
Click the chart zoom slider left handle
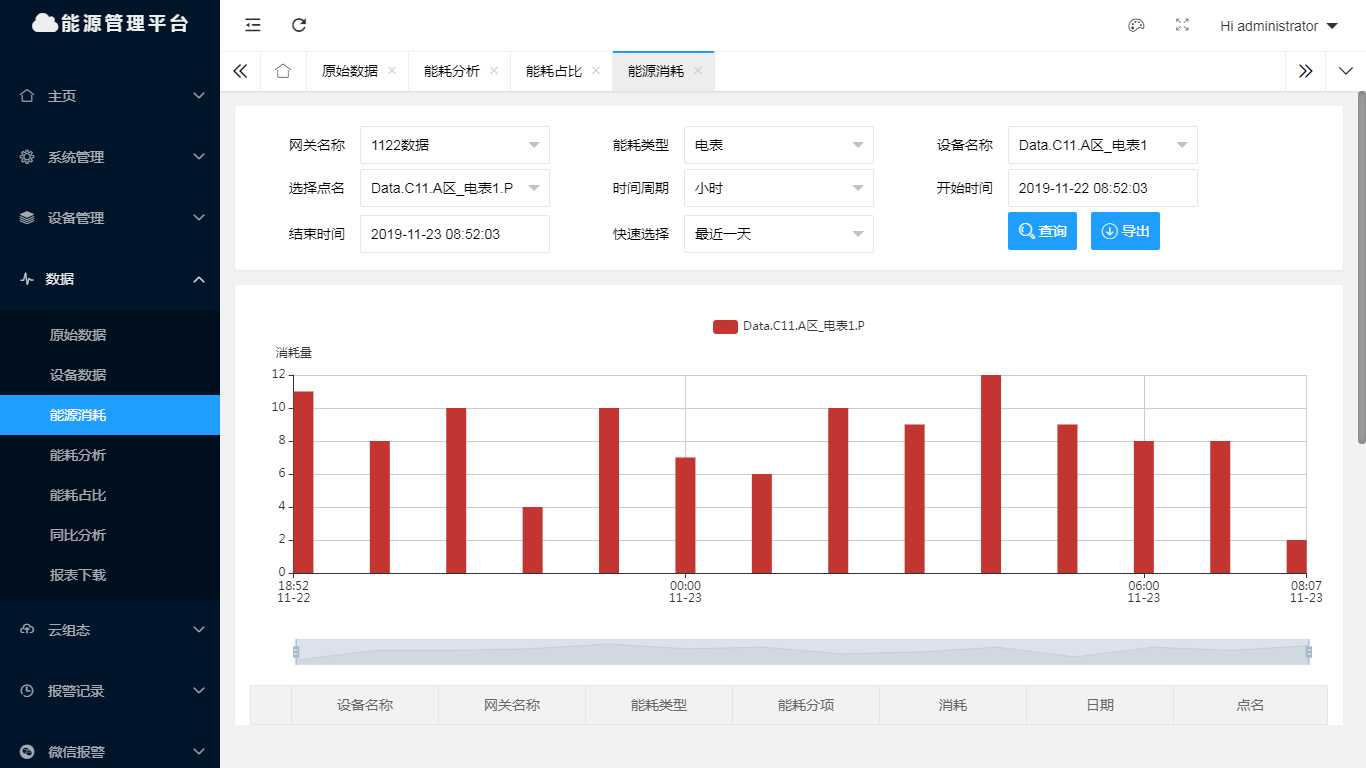click(x=296, y=652)
